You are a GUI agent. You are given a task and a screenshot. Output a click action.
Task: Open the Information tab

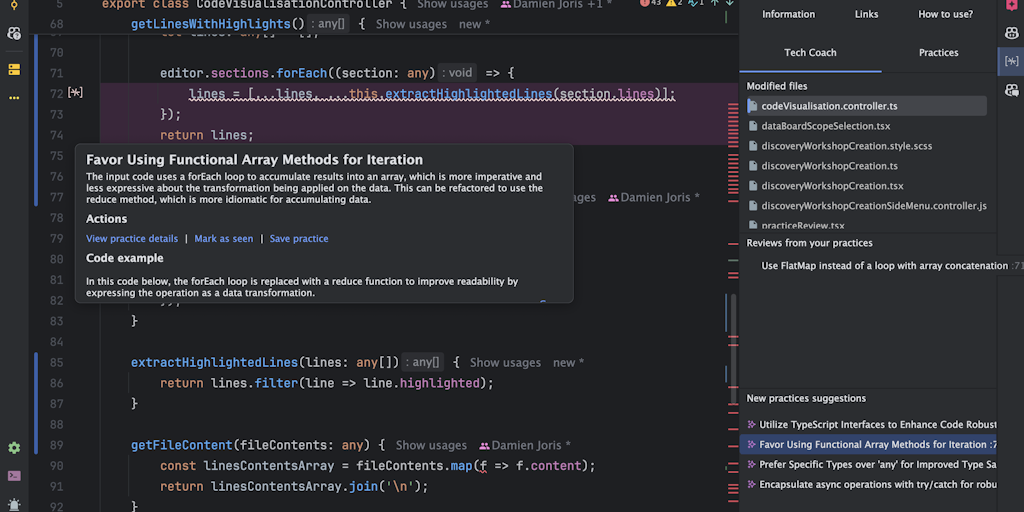click(788, 14)
